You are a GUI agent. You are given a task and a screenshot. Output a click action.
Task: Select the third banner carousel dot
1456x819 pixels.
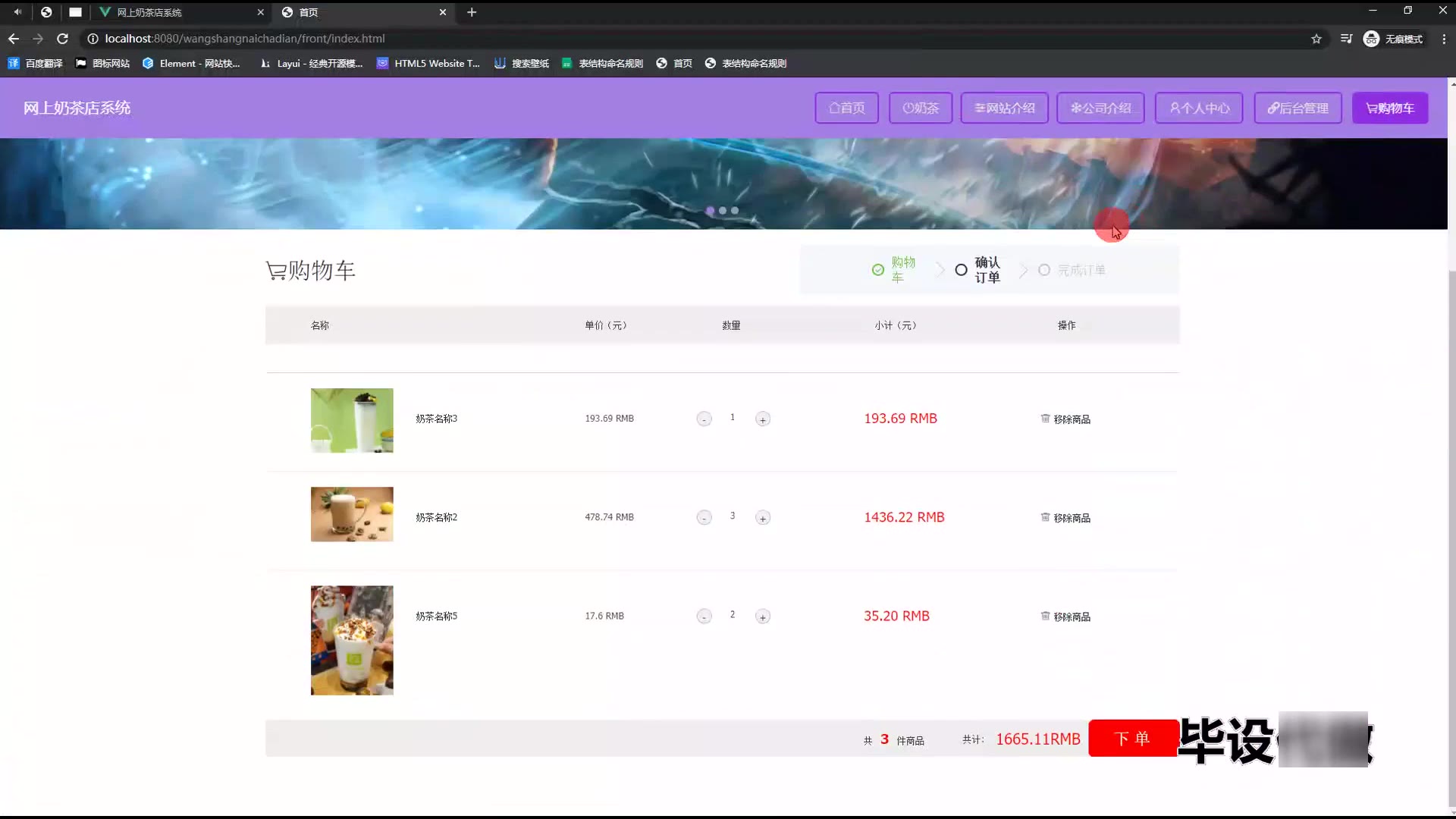click(x=734, y=211)
